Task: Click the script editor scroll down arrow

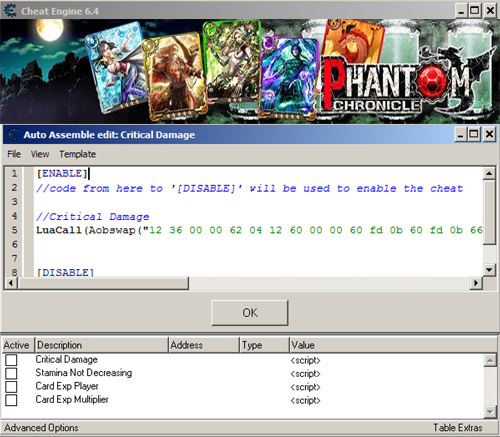Action: coord(489,269)
